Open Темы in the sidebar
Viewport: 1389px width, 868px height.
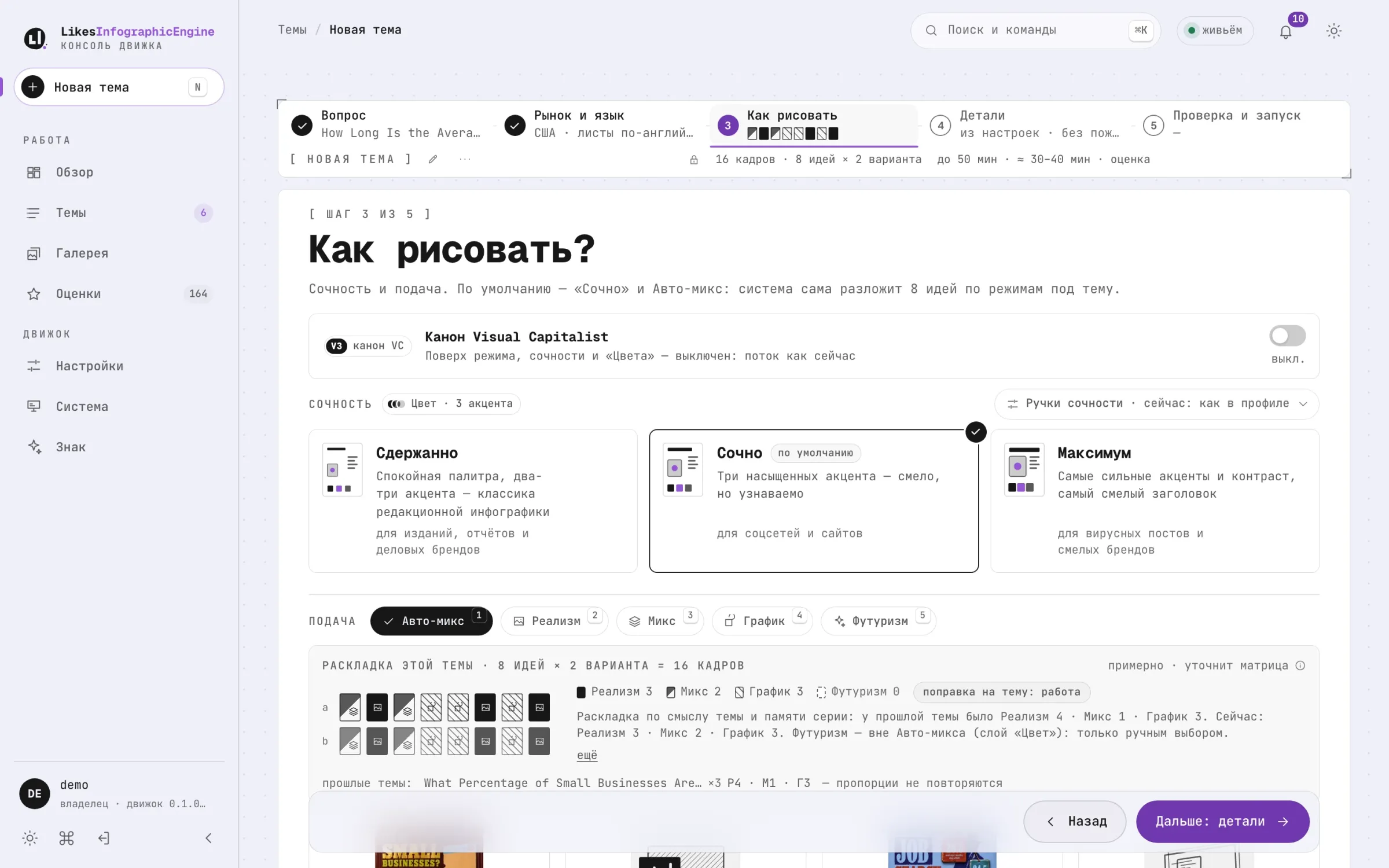tap(119, 213)
